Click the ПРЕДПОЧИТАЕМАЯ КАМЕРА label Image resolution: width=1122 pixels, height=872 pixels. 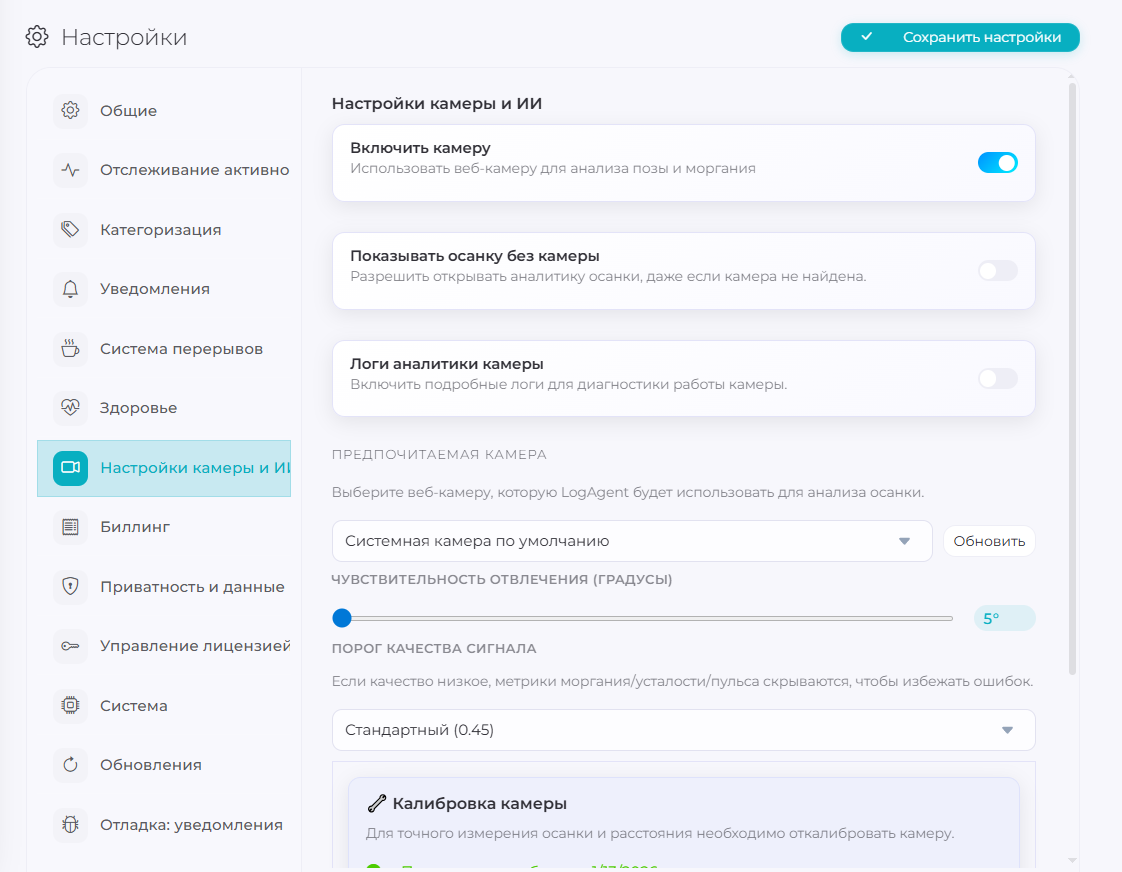coord(439,454)
